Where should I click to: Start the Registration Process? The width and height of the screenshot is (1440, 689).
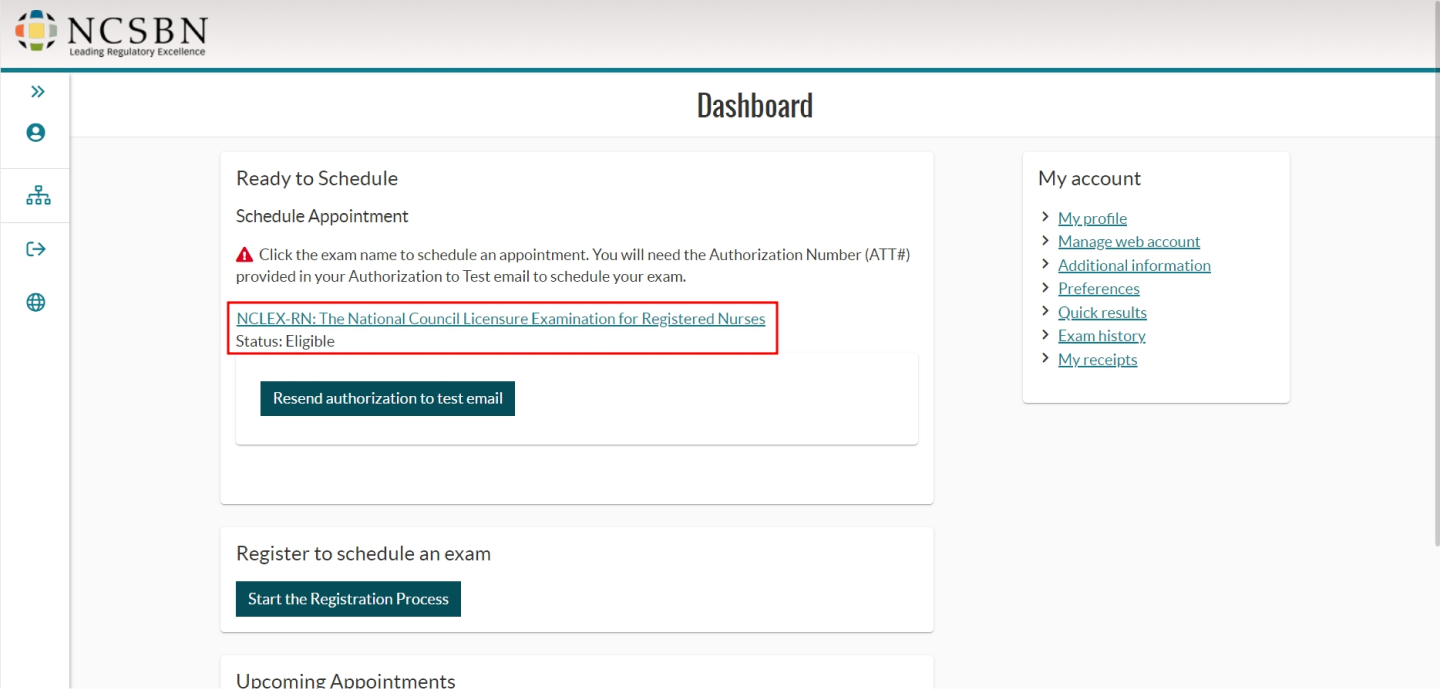click(x=348, y=599)
